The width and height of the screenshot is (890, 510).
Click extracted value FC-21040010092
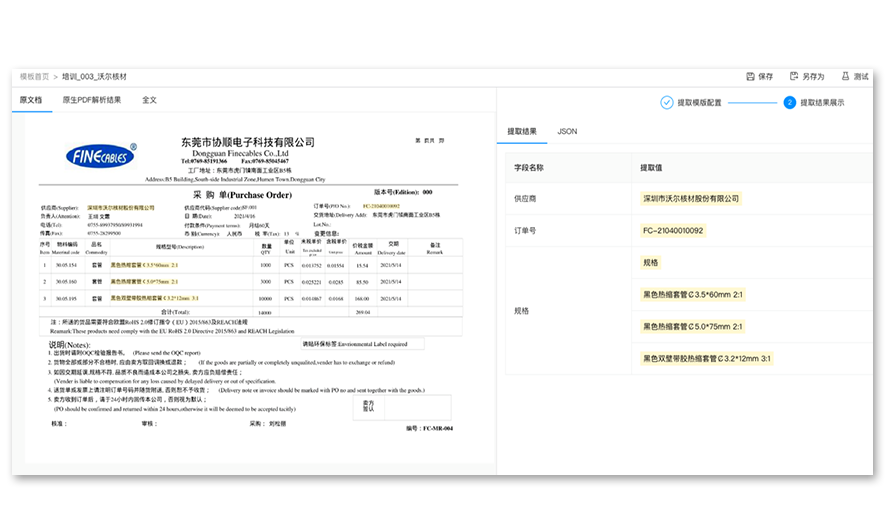[673, 231]
